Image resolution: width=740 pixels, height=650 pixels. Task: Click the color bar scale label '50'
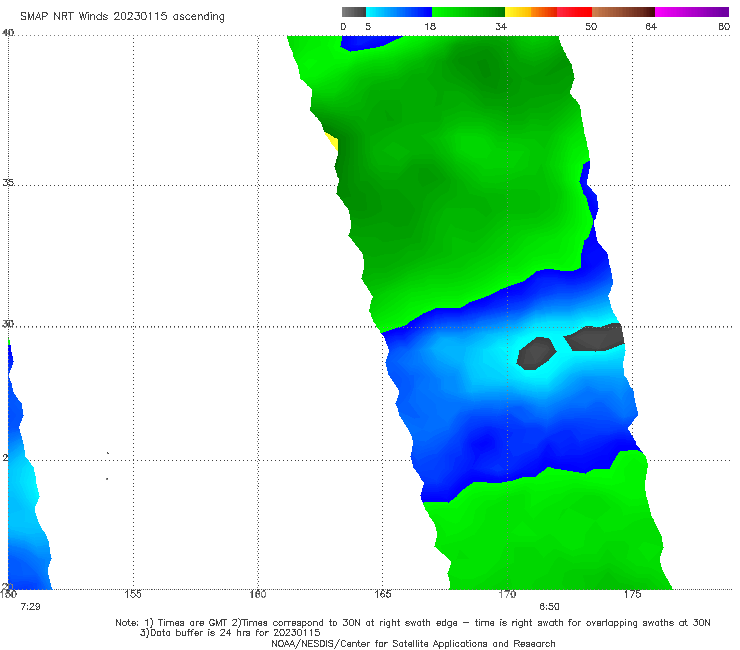tap(591, 27)
